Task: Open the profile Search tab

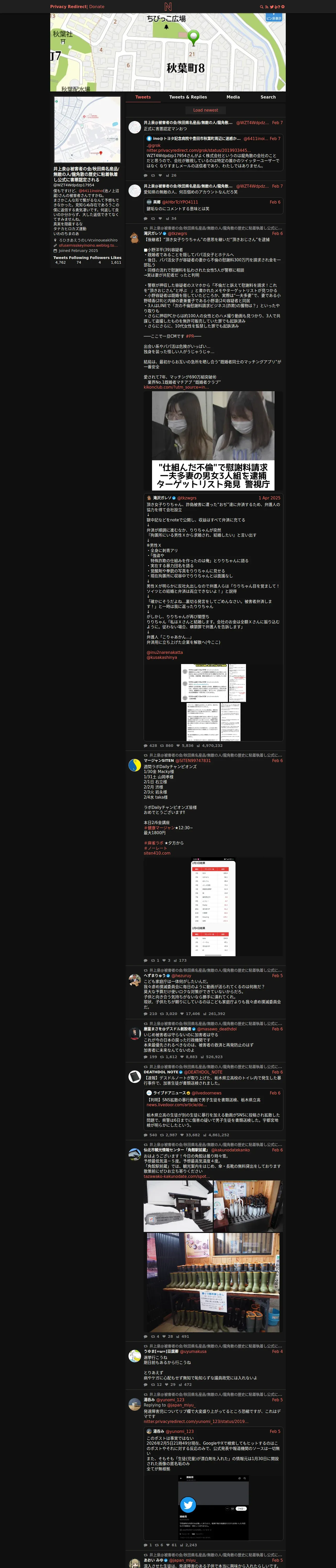Action: (x=268, y=97)
